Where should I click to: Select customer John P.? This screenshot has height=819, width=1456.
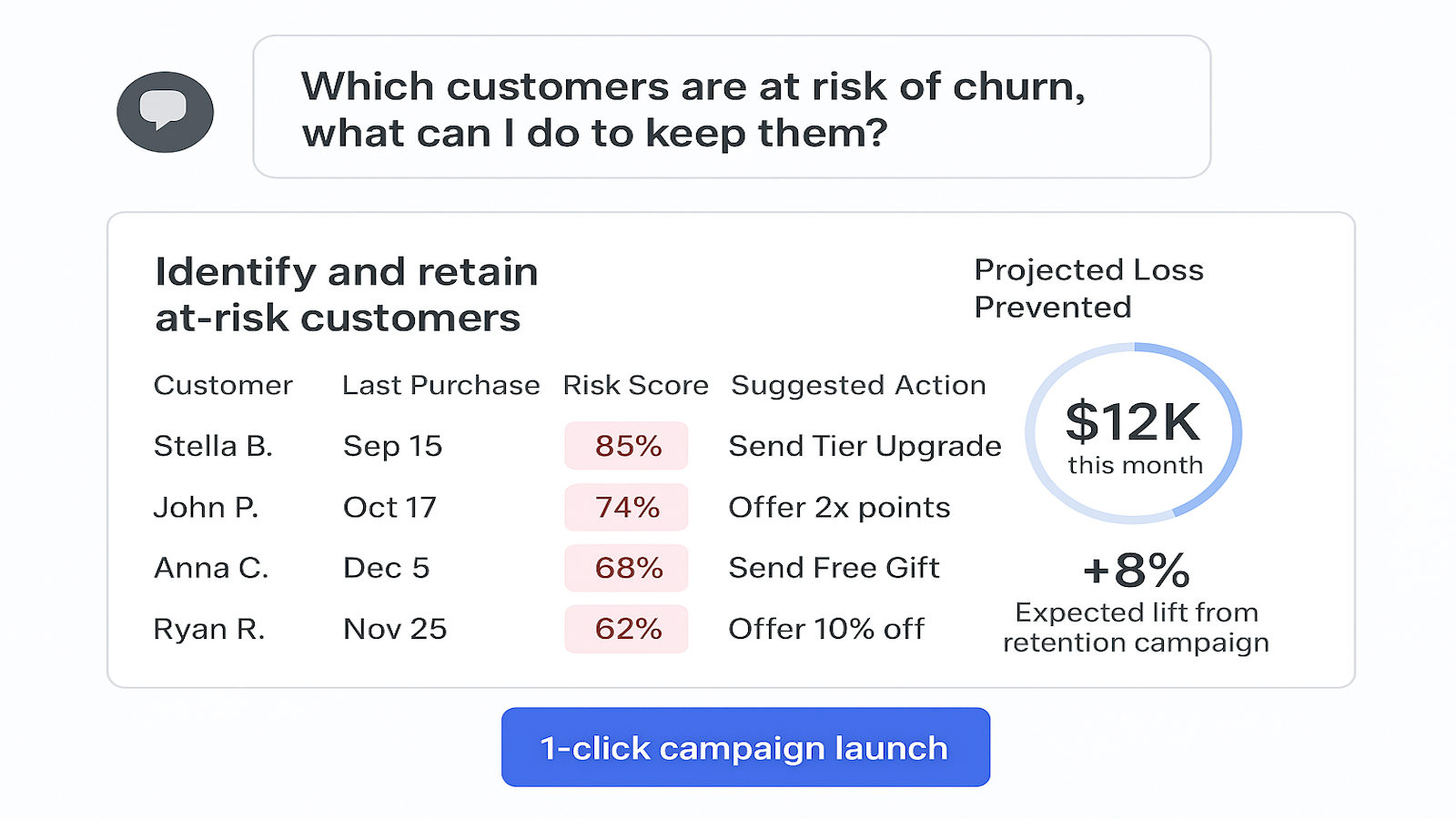pyautogui.click(x=206, y=507)
